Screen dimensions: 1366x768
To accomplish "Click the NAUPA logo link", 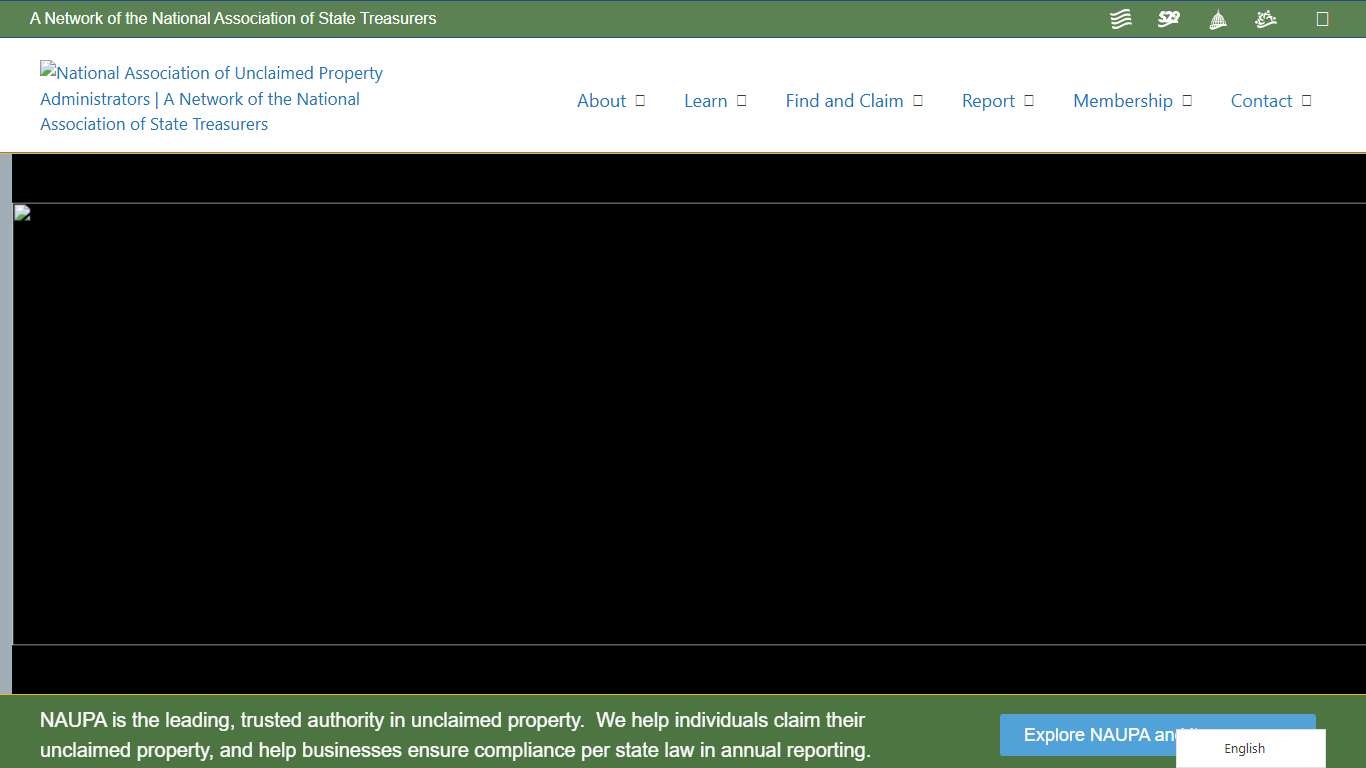I will pyautogui.click(x=211, y=98).
